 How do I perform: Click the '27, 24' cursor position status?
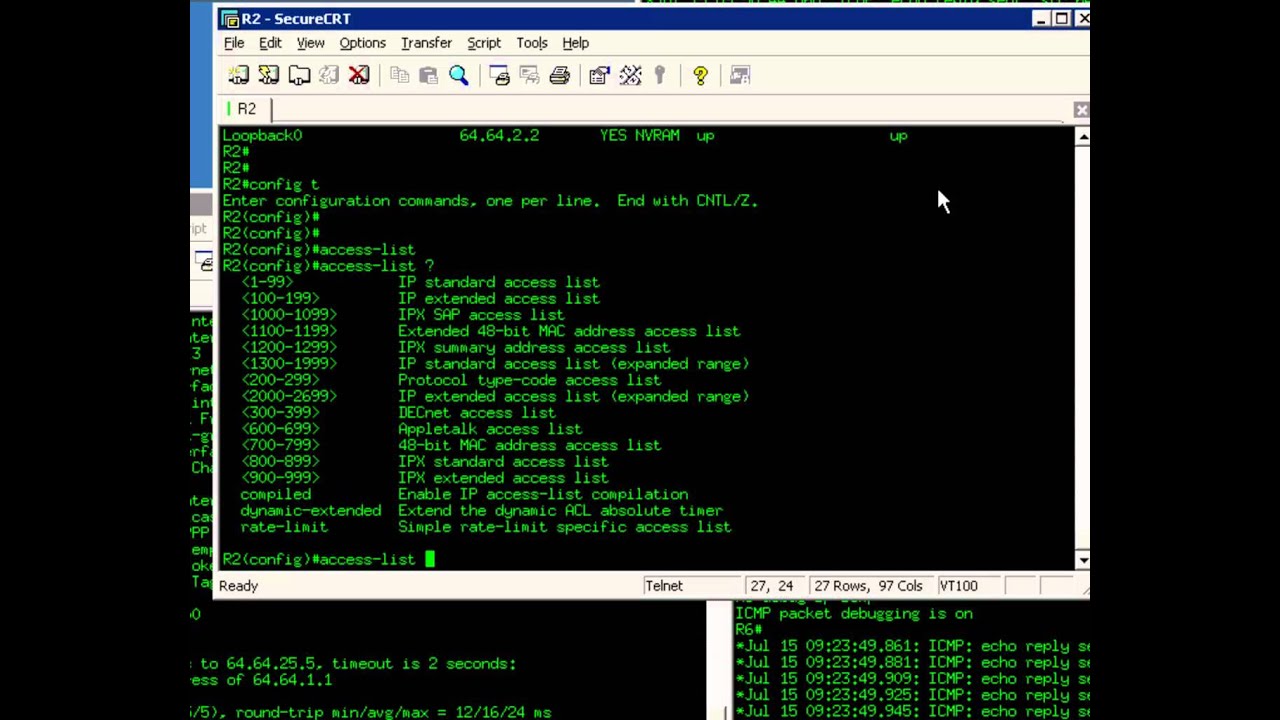tap(771, 586)
